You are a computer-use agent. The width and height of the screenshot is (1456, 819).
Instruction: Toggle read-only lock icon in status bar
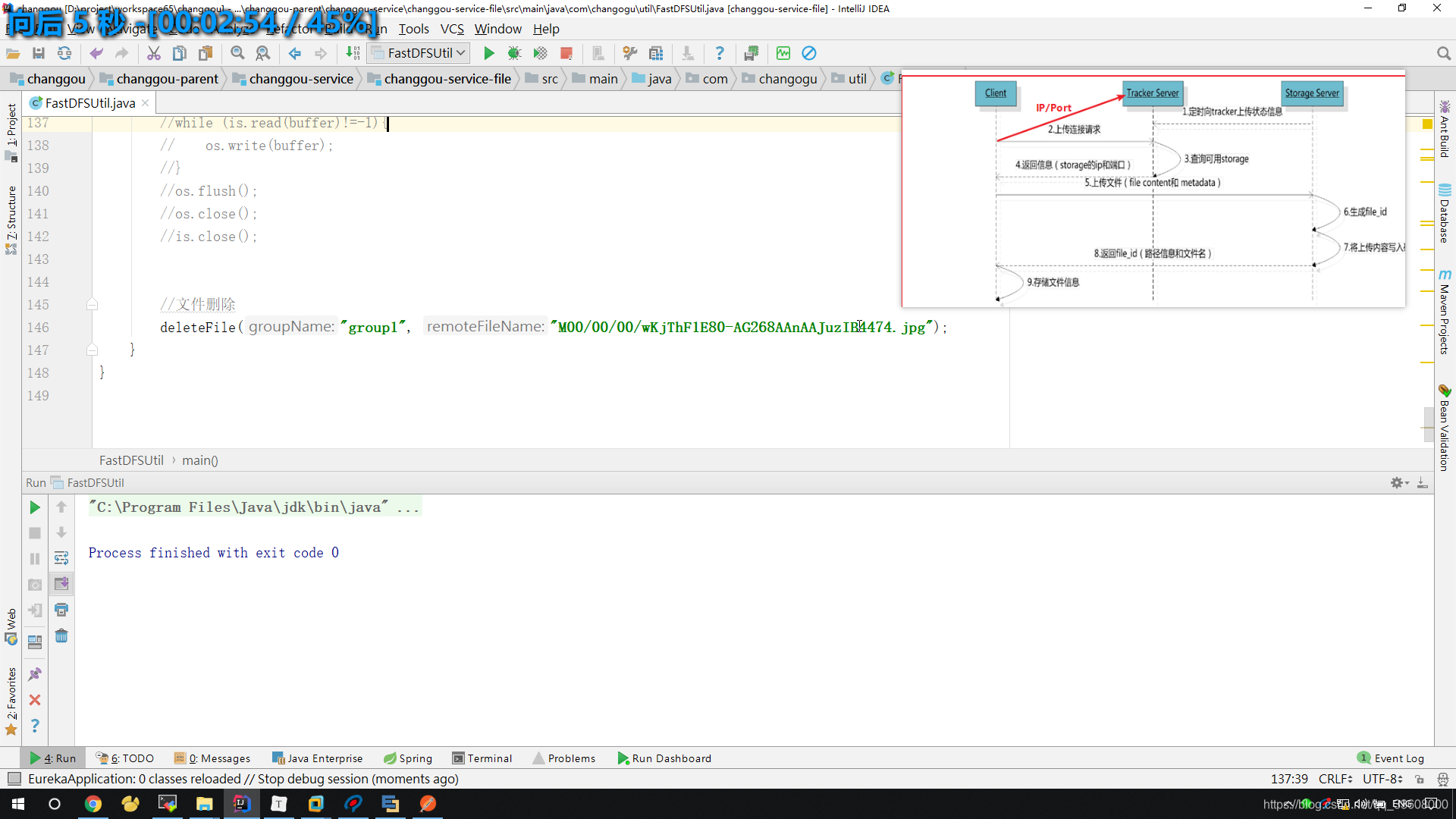pyautogui.click(x=1420, y=779)
